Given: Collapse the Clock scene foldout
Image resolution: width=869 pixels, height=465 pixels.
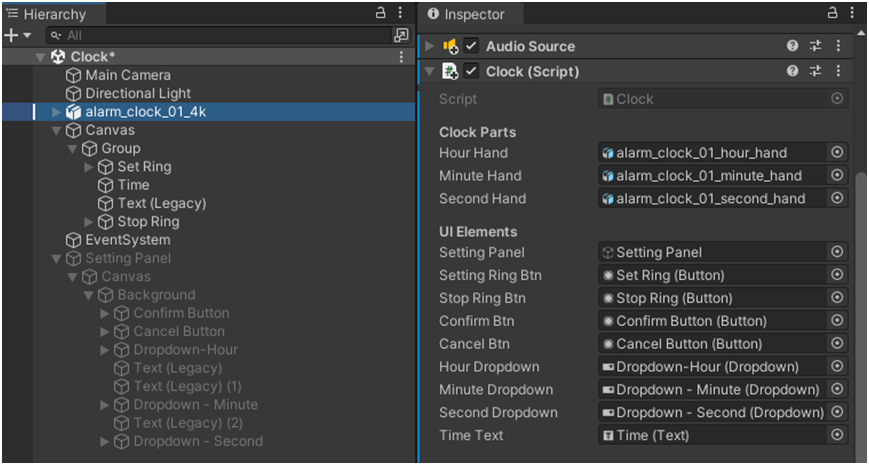Looking at the screenshot, I should tap(40, 57).
